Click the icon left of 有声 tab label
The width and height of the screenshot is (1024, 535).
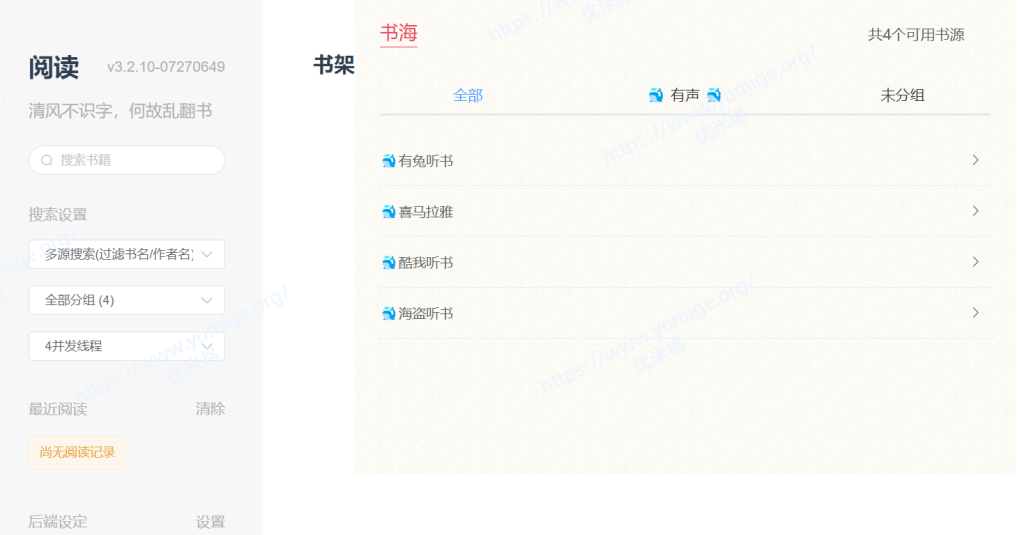click(656, 95)
